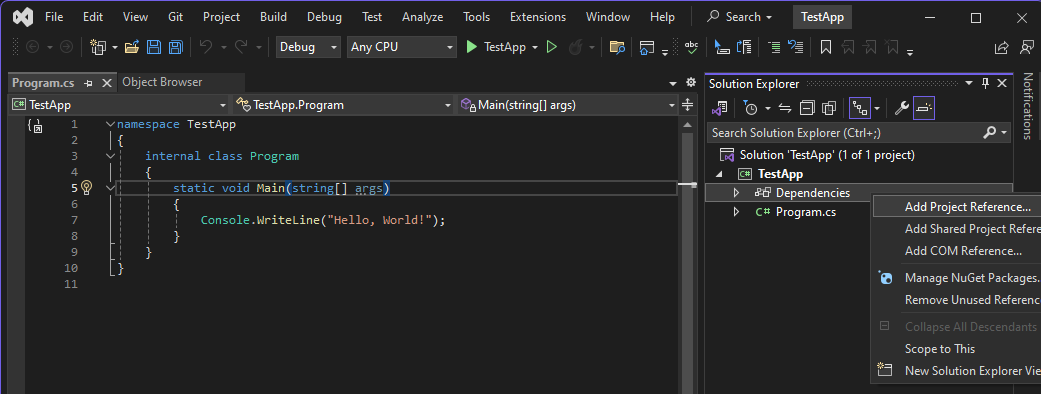Collapse the class Program code block
Screen dimensions: 1041x394
coord(110,156)
